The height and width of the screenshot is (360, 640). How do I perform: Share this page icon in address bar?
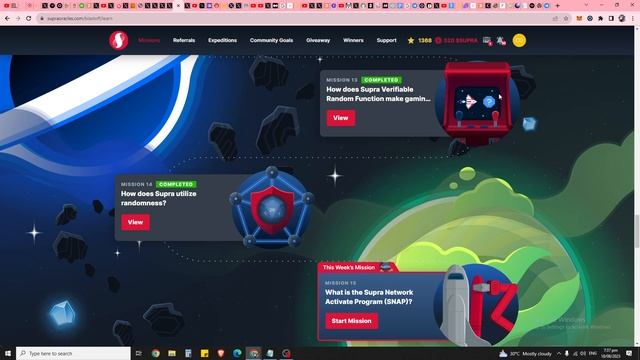pyautogui.click(x=555, y=18)
